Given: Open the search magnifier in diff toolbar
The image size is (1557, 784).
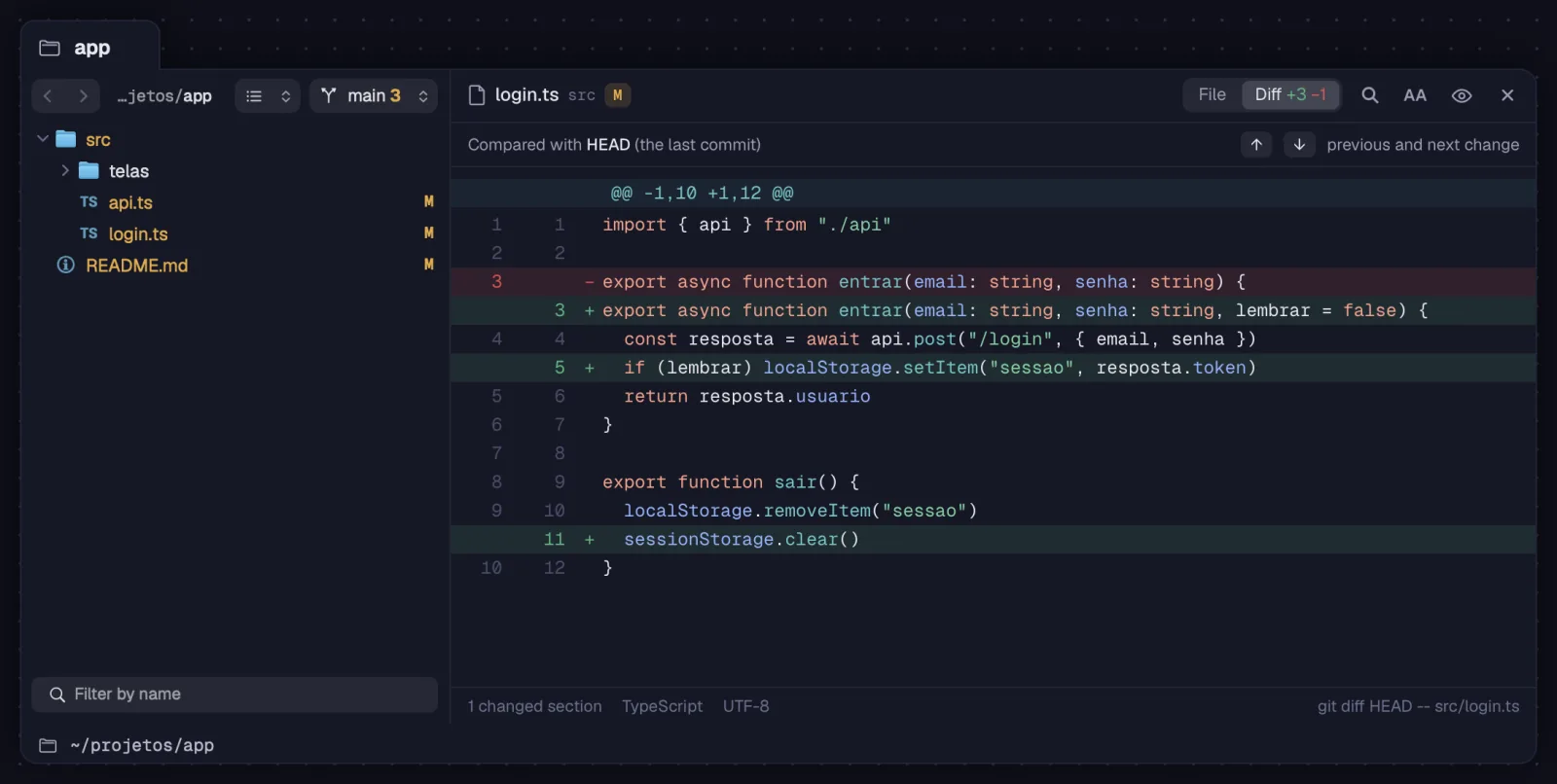Looking at the screenshot, I should (x=1369, y=95).
